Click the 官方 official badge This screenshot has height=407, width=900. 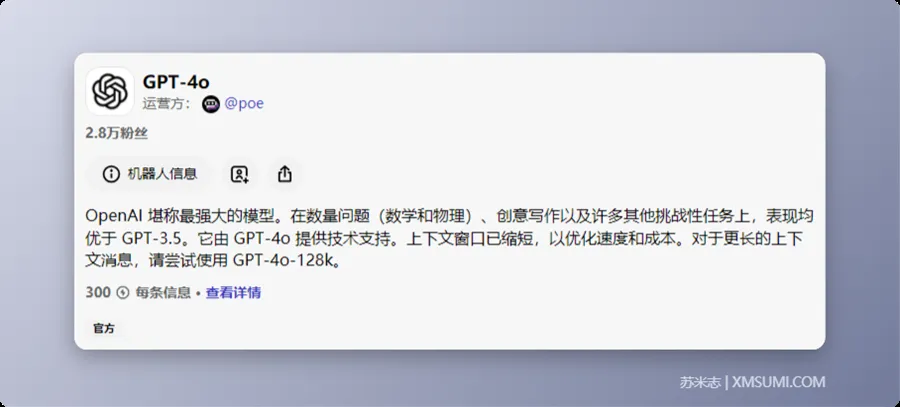tap(104, 328)
